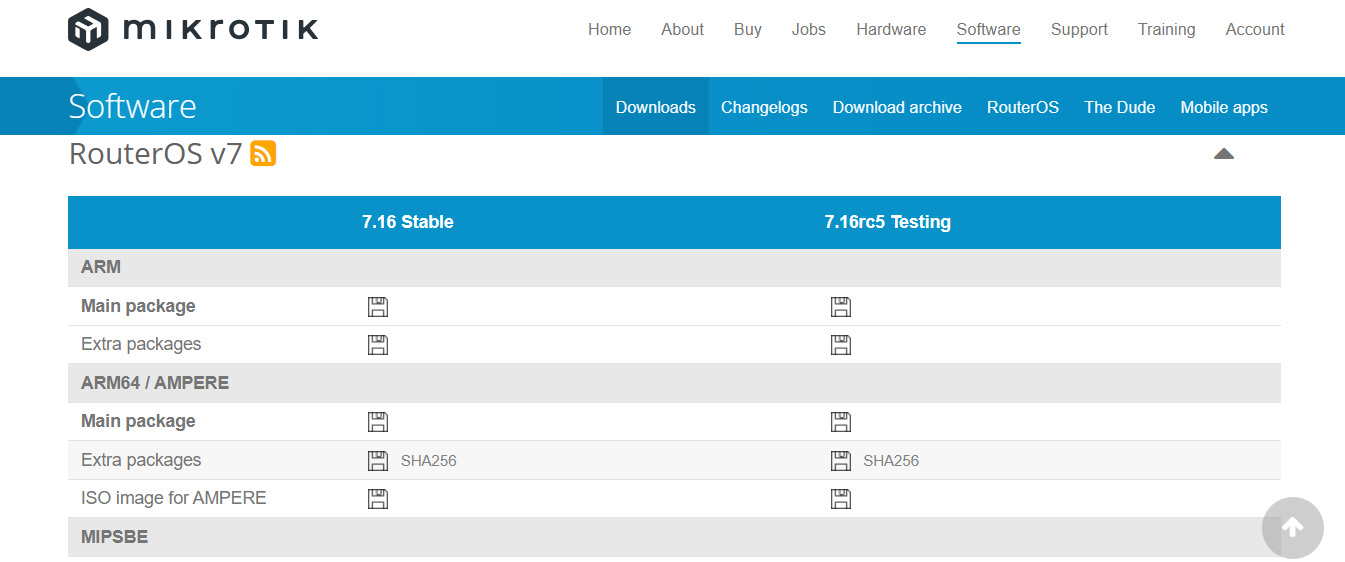Click the scroll-to-top arrow button
This screenshot has height=562, width=1345.
coord(1292,528)
